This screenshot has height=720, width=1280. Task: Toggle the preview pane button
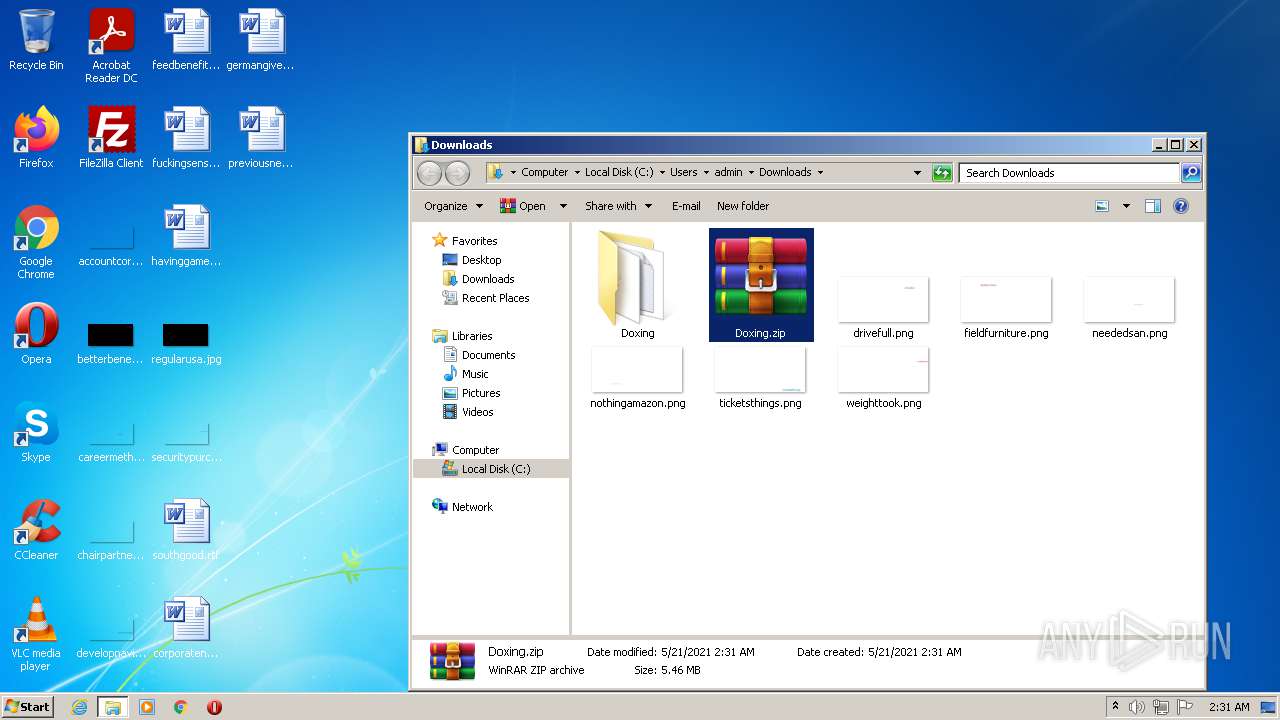tap(1153, 206)
